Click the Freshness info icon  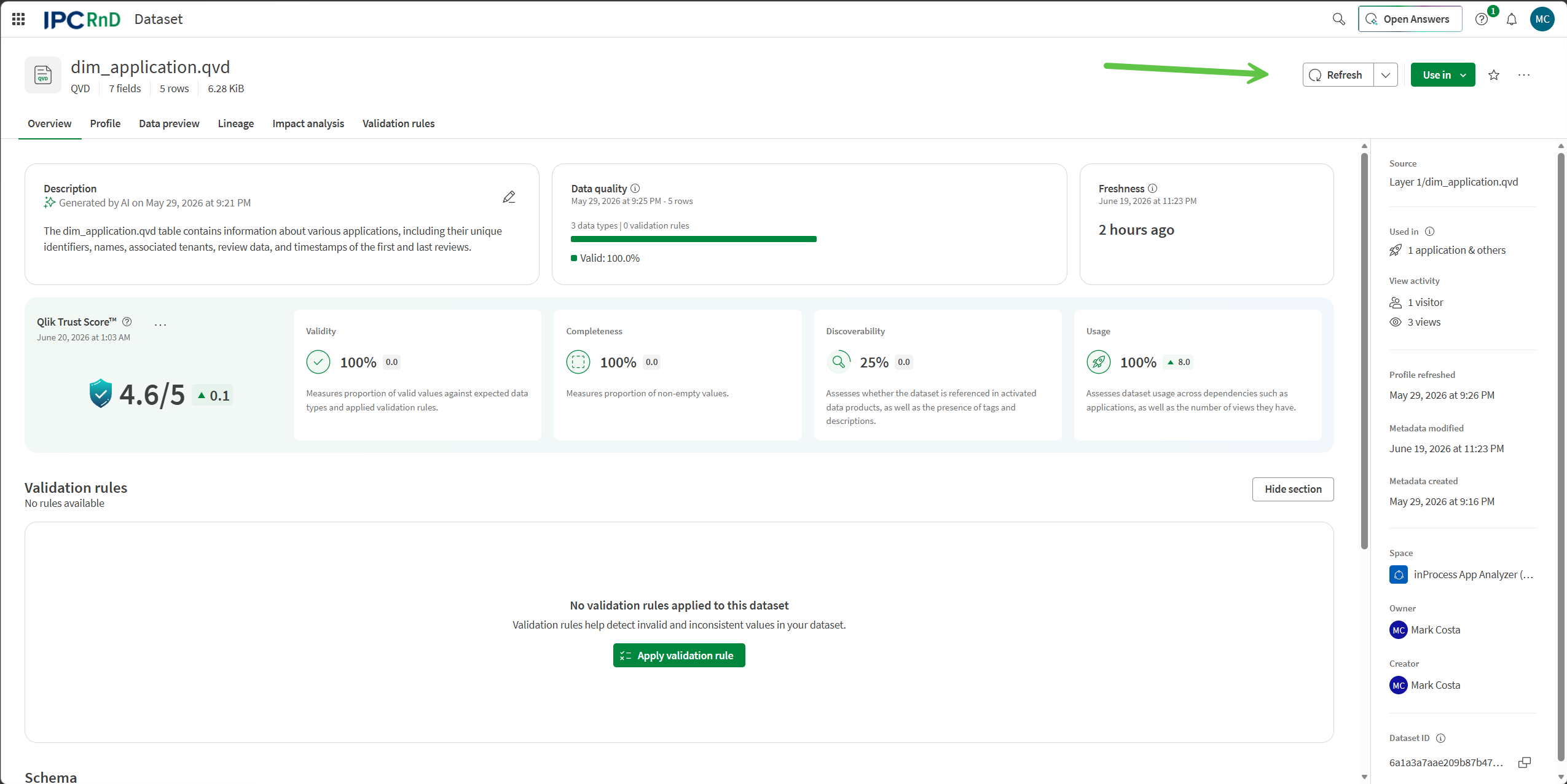tap(1153, 189)
